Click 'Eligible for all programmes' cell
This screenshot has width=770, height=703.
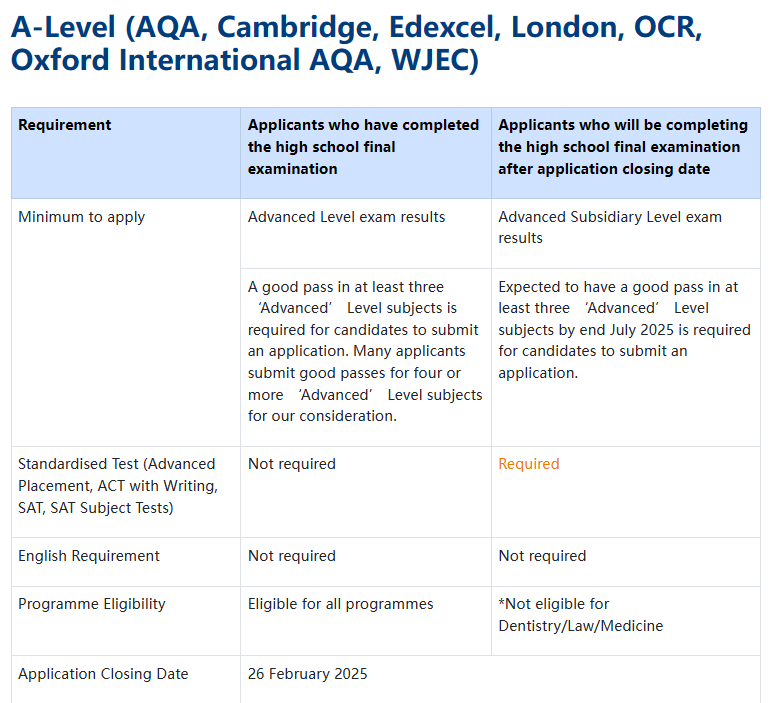[x=340, y=604]
